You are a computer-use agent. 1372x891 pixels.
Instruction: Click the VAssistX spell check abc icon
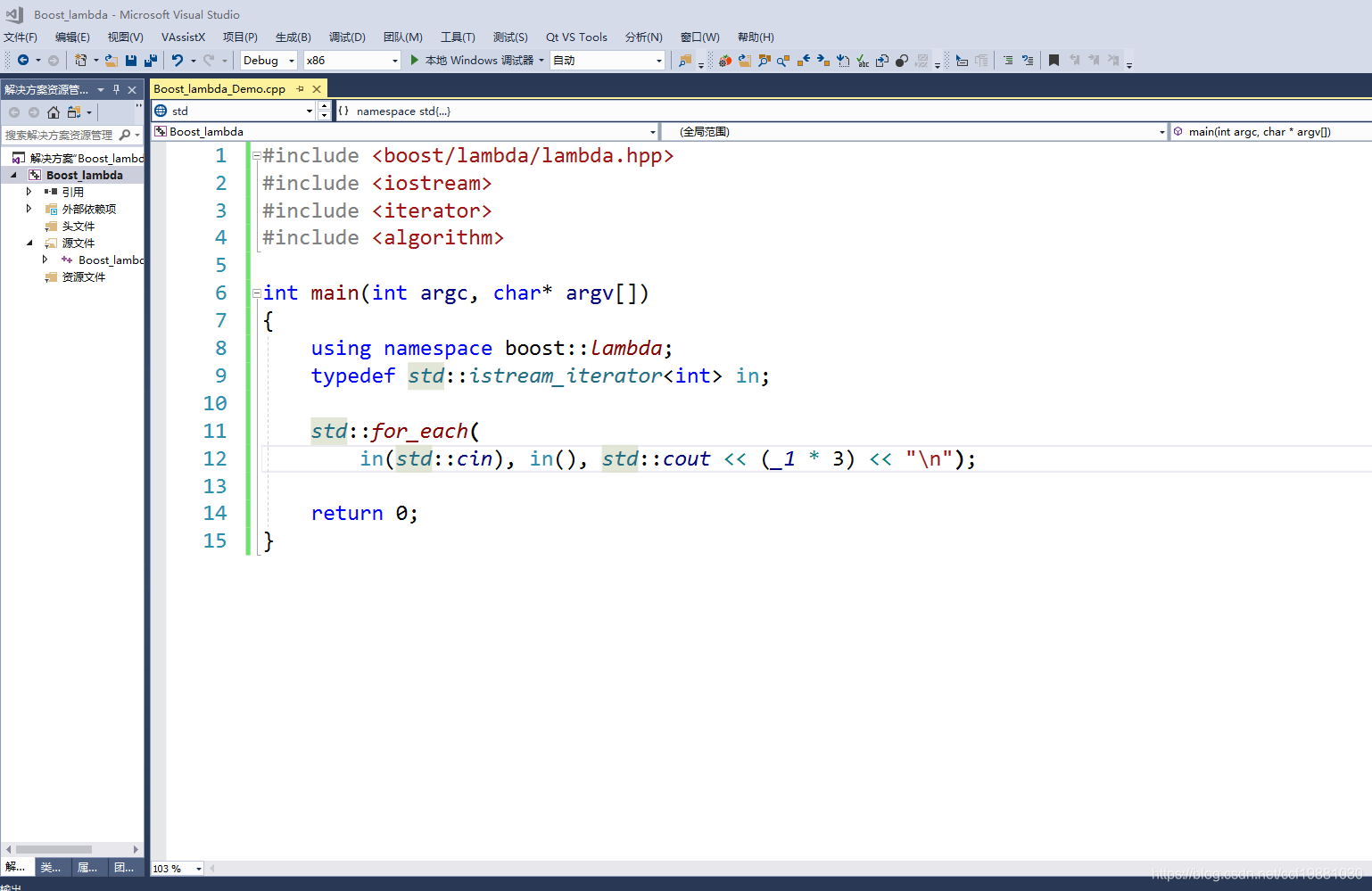(863, 61)
